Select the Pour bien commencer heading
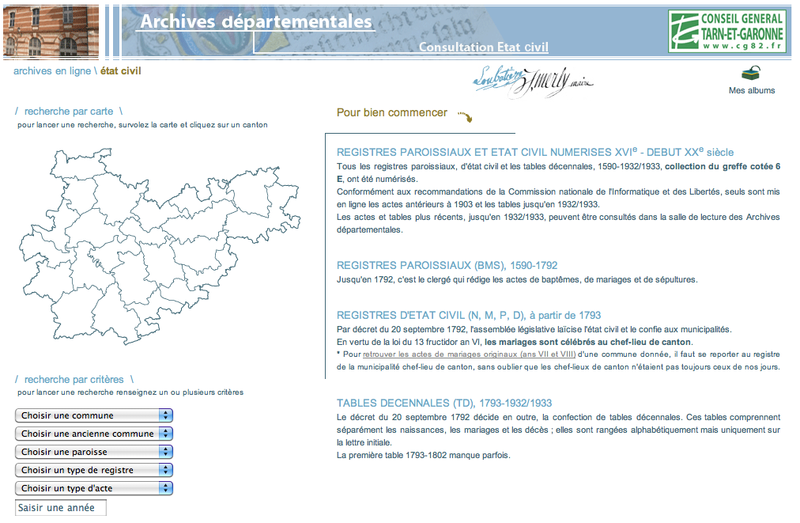The width and height of the screenshot is (800, 523). click(392, 113)
